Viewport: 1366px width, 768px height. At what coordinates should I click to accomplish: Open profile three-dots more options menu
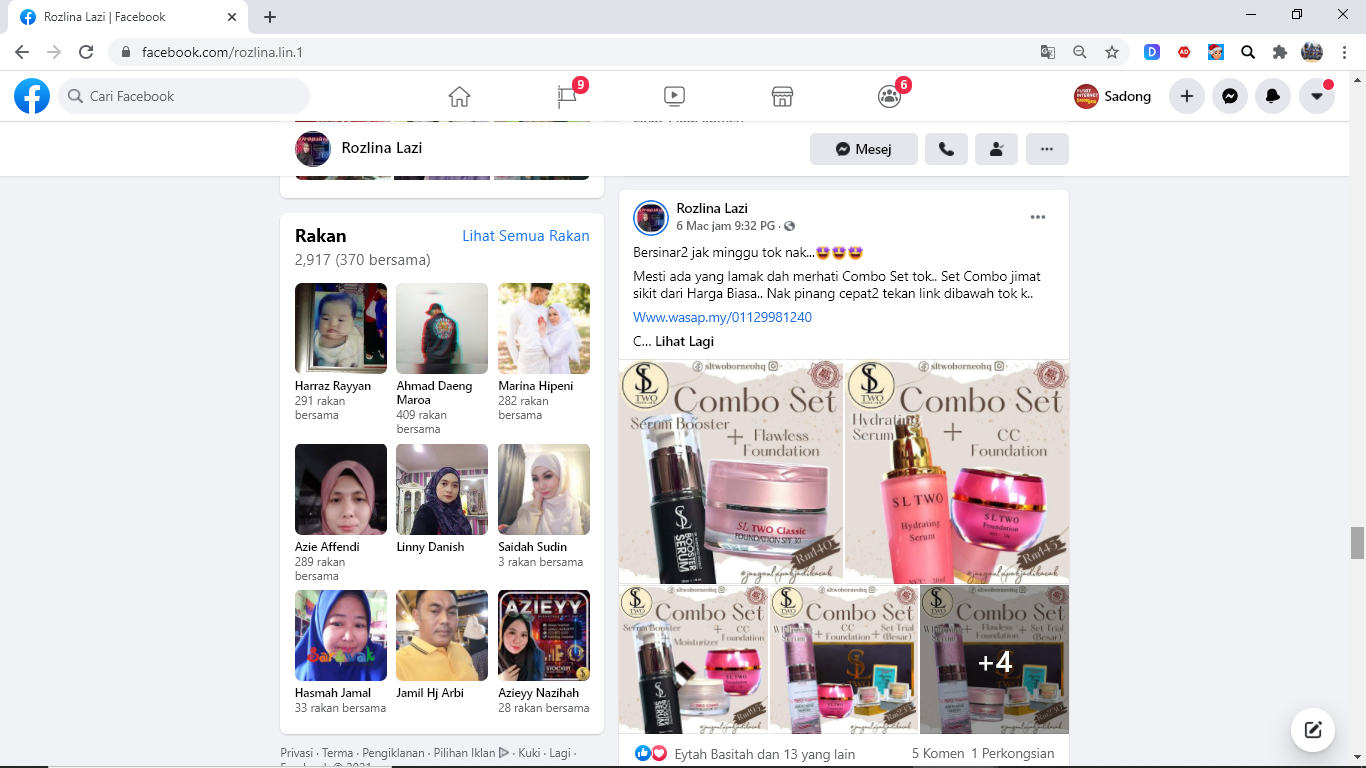coord(1046,149)
